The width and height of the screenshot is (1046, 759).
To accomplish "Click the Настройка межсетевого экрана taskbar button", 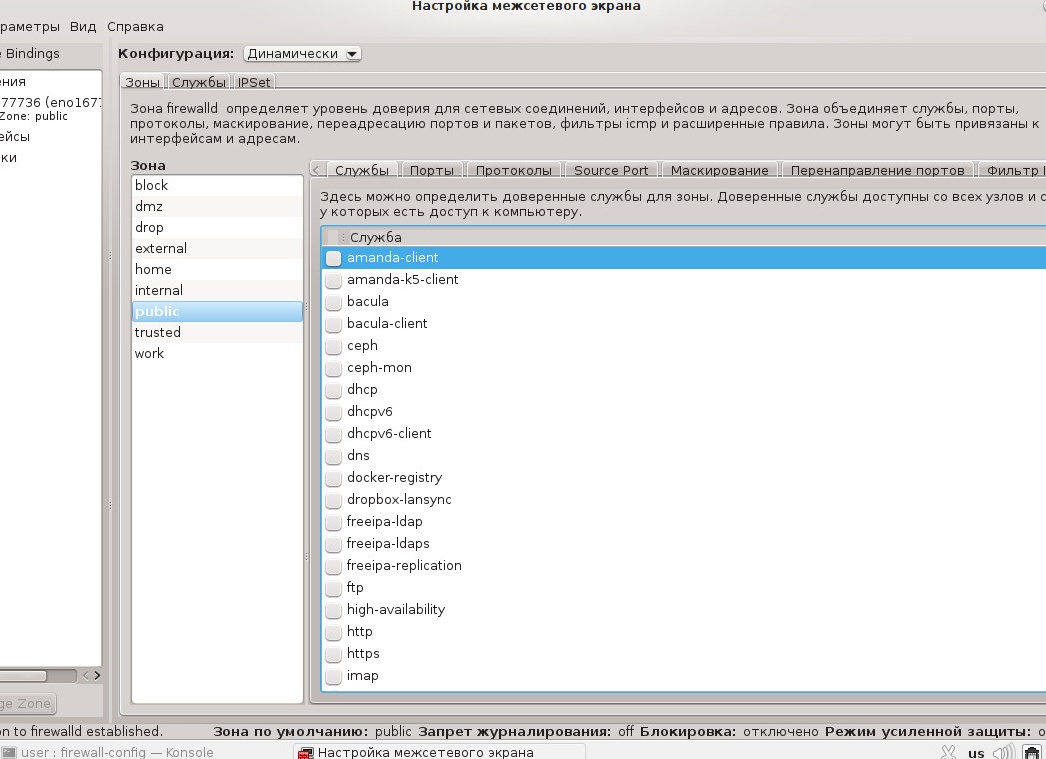I will pos(440,752).
